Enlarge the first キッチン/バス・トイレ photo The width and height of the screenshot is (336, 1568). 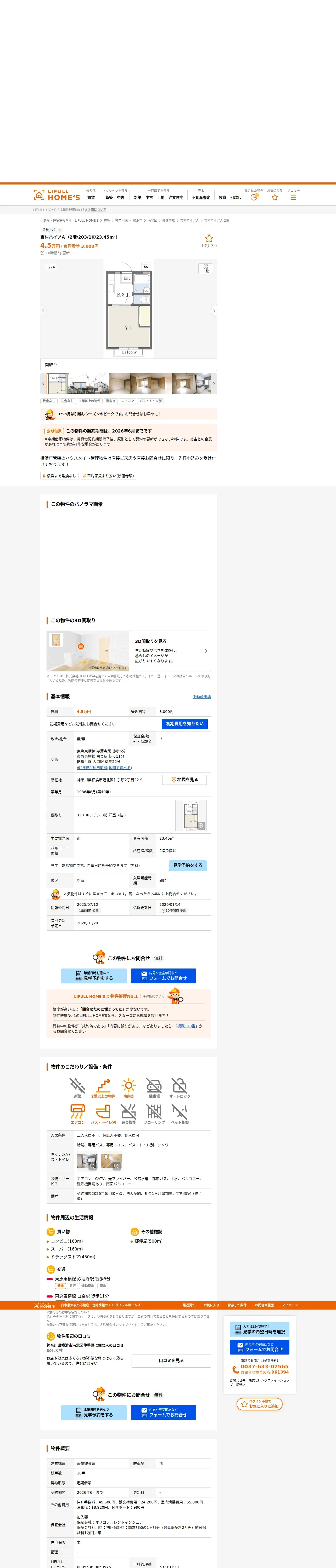click(x=87, y=1161)
